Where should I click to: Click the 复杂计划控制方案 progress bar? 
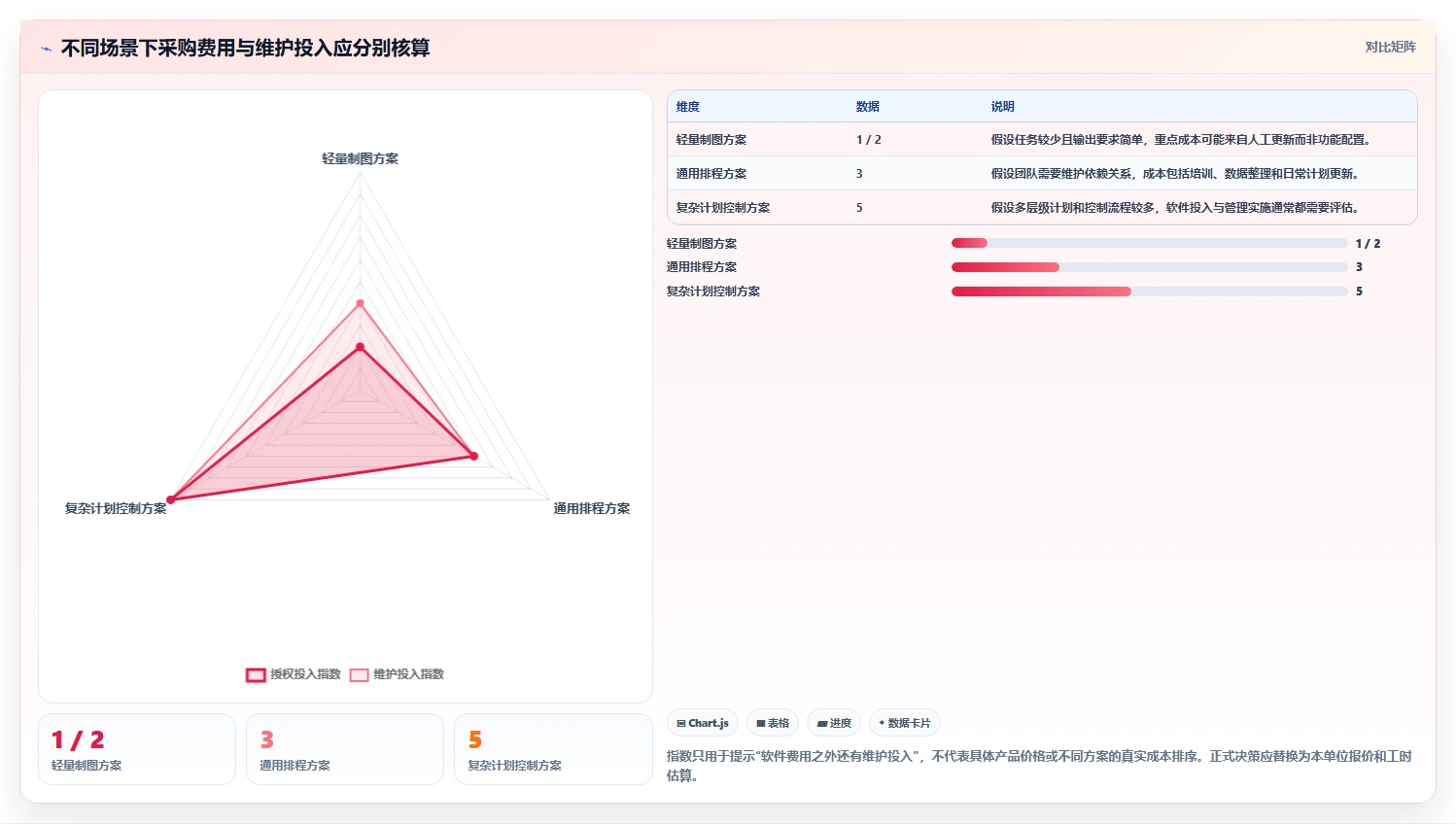[x=1149, y=292]
